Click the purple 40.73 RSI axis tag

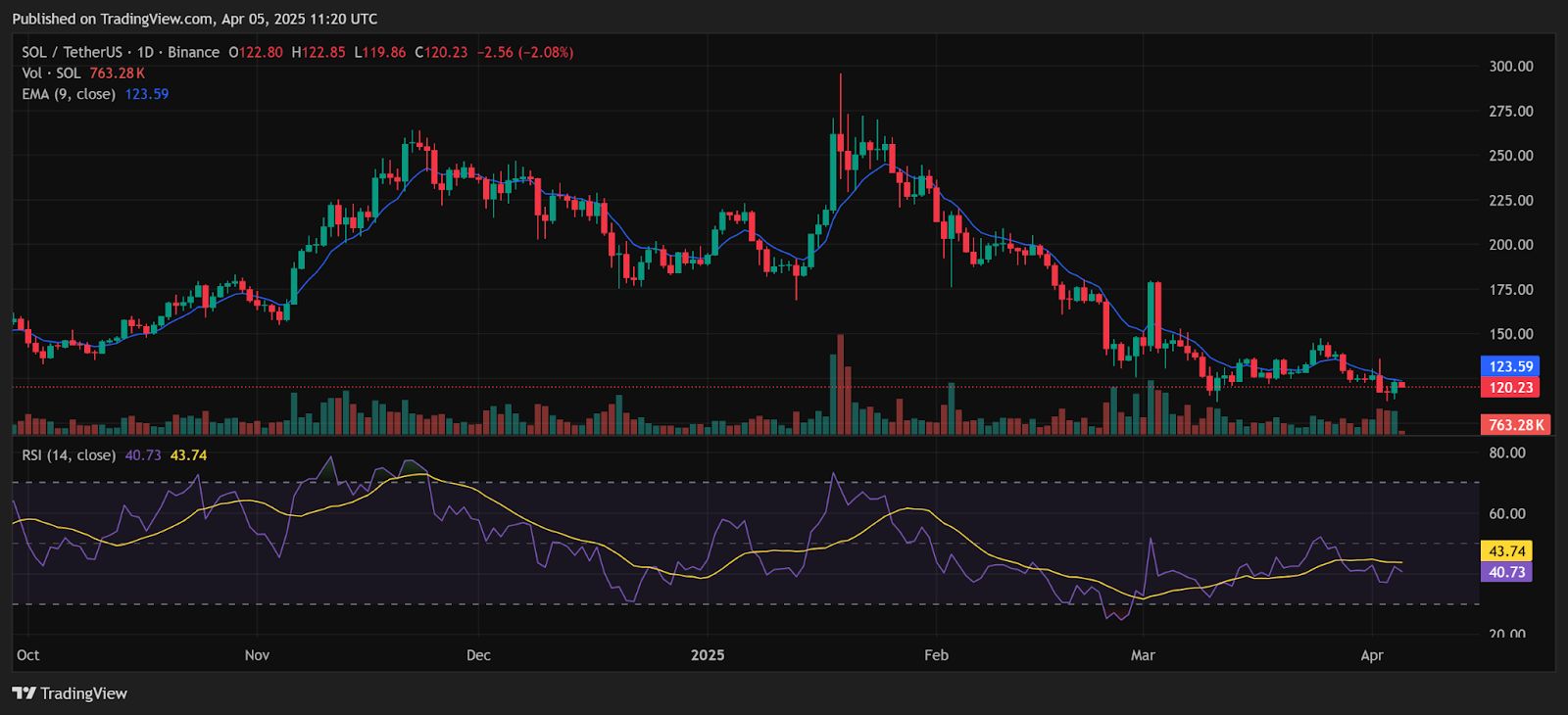(1506, 572)
